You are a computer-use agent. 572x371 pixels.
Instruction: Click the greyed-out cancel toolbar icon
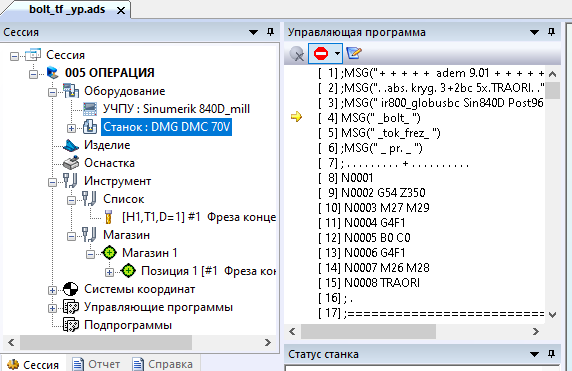pos(297,54)
